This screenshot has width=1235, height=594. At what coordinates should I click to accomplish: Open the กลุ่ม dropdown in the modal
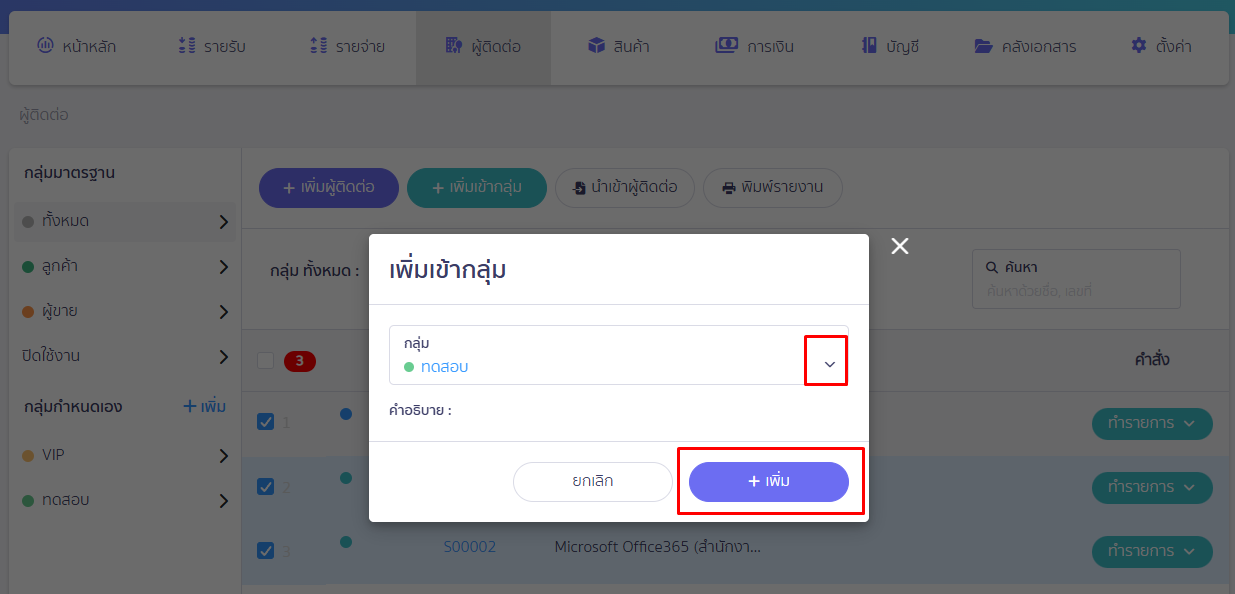point(826,361)
